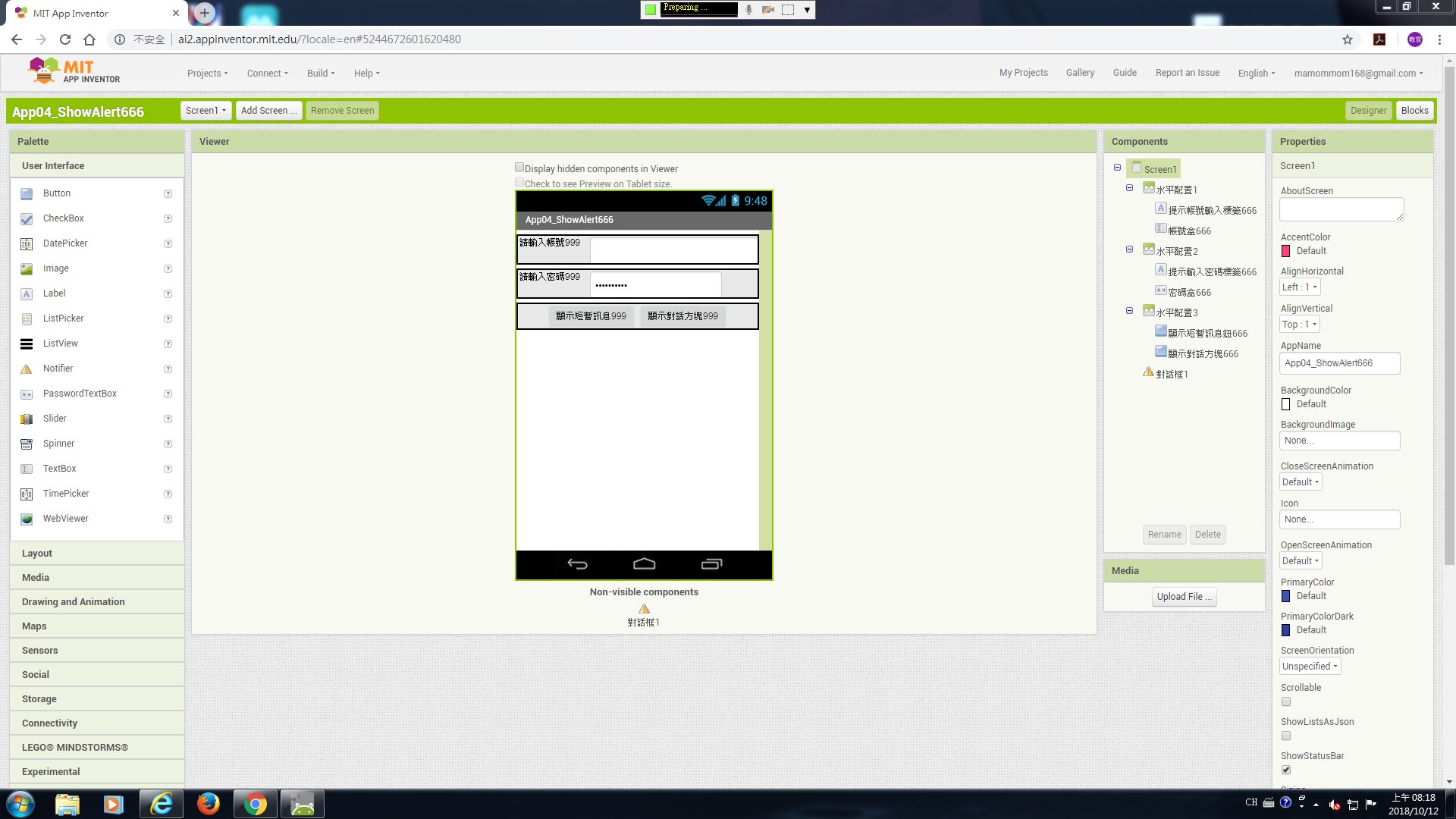
Task: Open the Projects menu
Action: point(207,74)
